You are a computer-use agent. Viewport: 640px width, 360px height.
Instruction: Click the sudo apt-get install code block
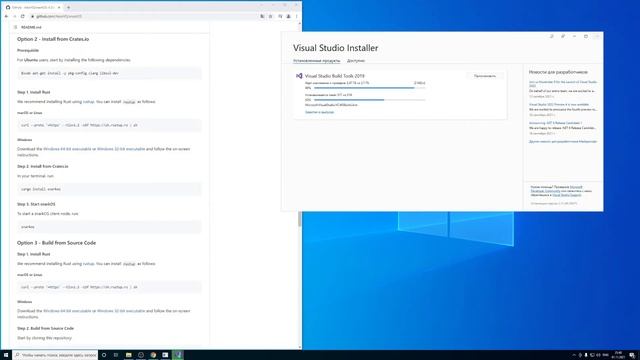pos(109,73)
